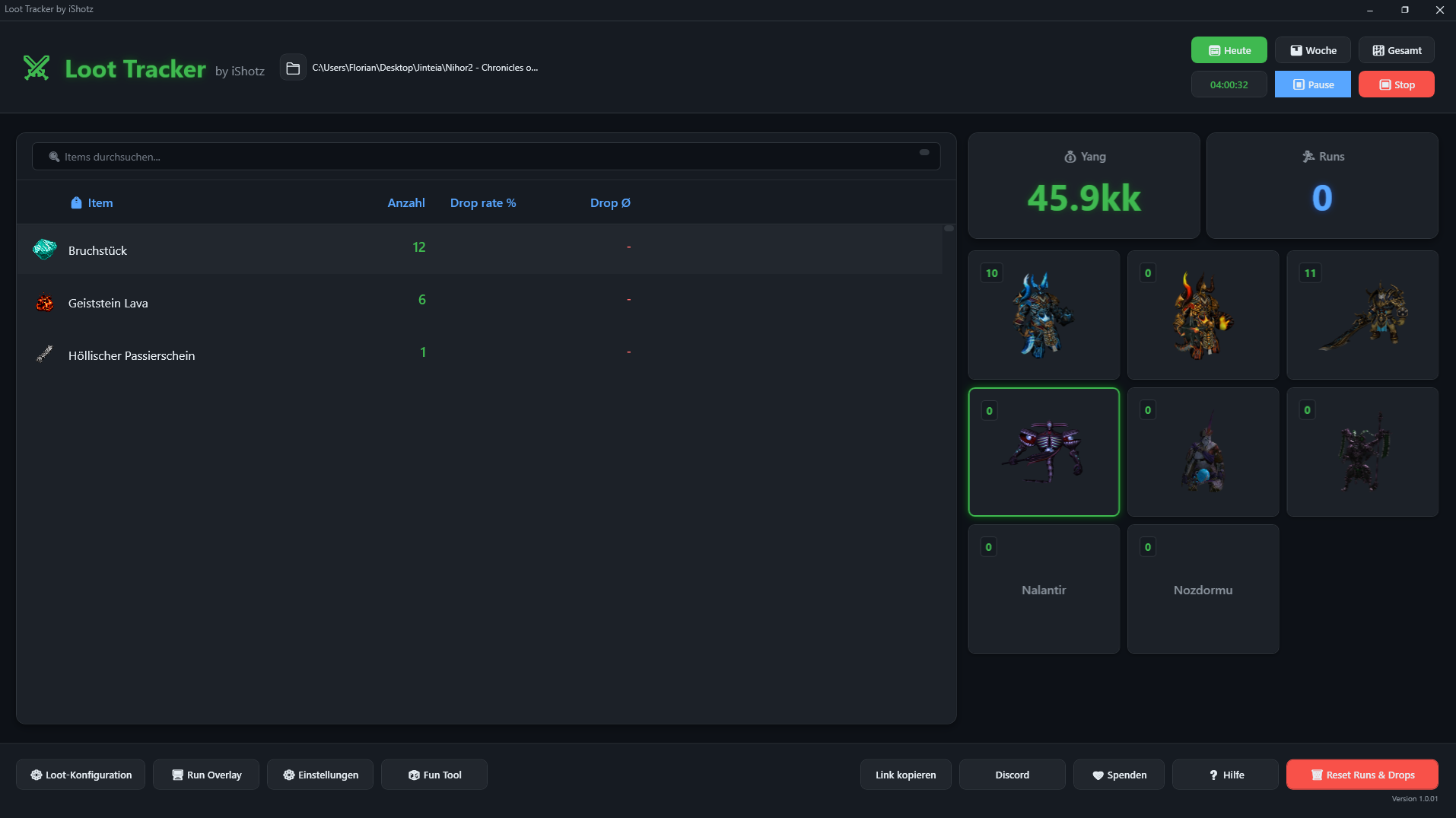Click the crossed swords Loot Tracker logo
Viewport: 1456px width, 818px height.
(36, 68)
